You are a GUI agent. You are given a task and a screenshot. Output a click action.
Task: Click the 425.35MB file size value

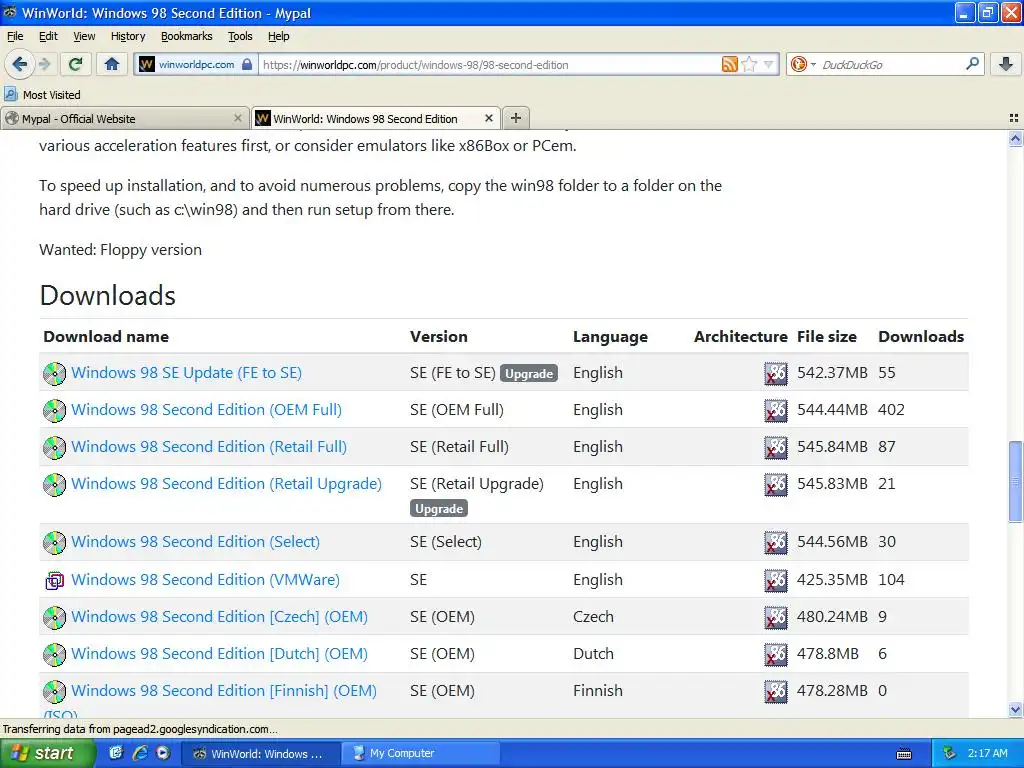tap(832, 580)
